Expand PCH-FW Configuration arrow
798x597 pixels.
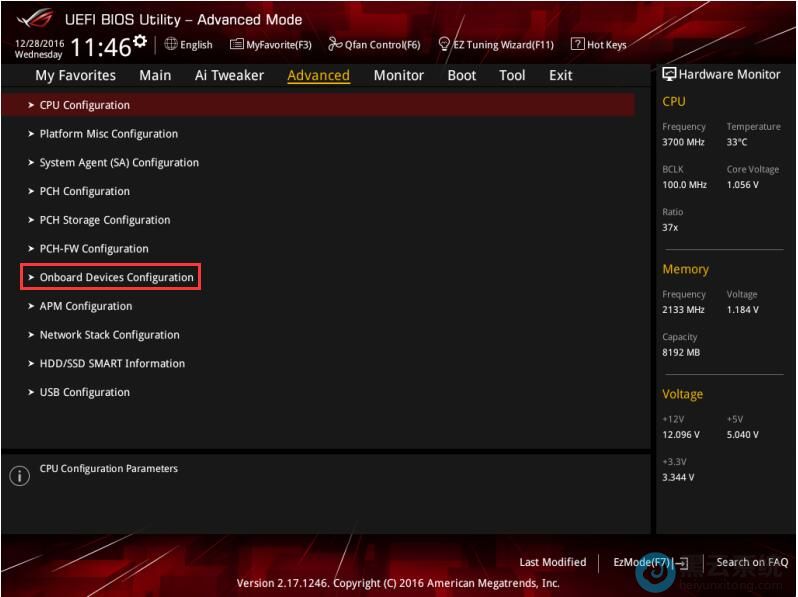point(31,248)
